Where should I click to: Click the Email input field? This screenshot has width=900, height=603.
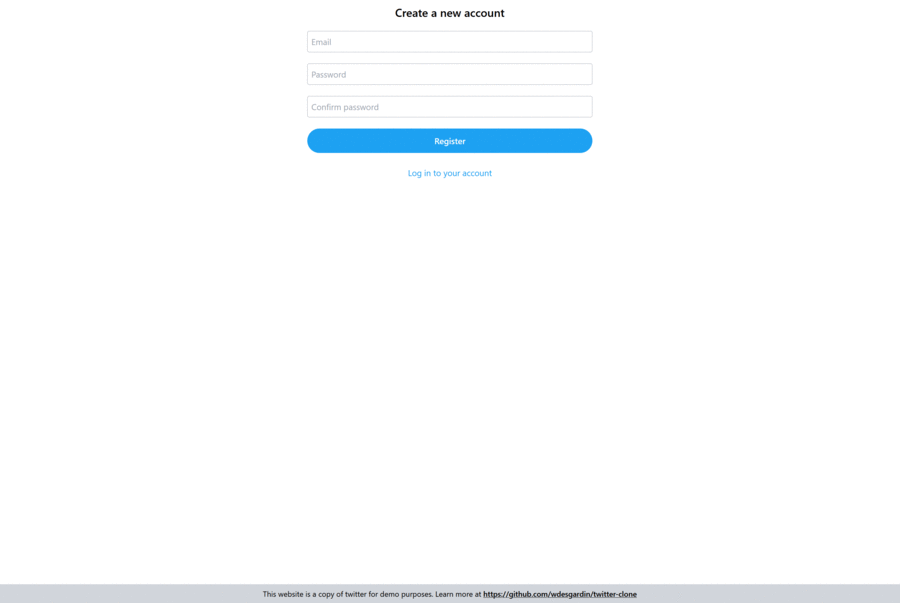point(449,42)
